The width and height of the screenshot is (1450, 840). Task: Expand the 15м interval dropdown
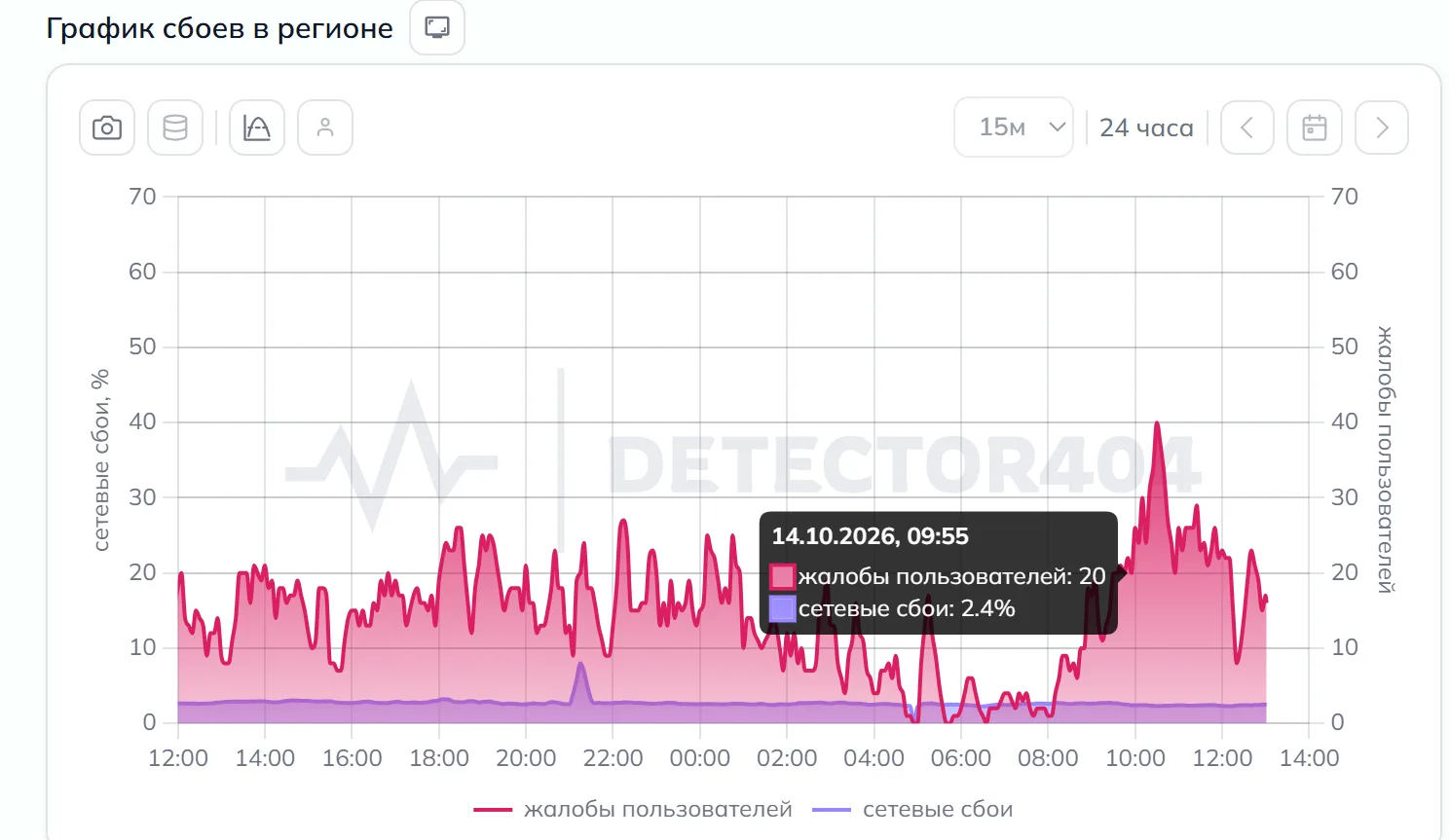click(x=1014, y=128)
